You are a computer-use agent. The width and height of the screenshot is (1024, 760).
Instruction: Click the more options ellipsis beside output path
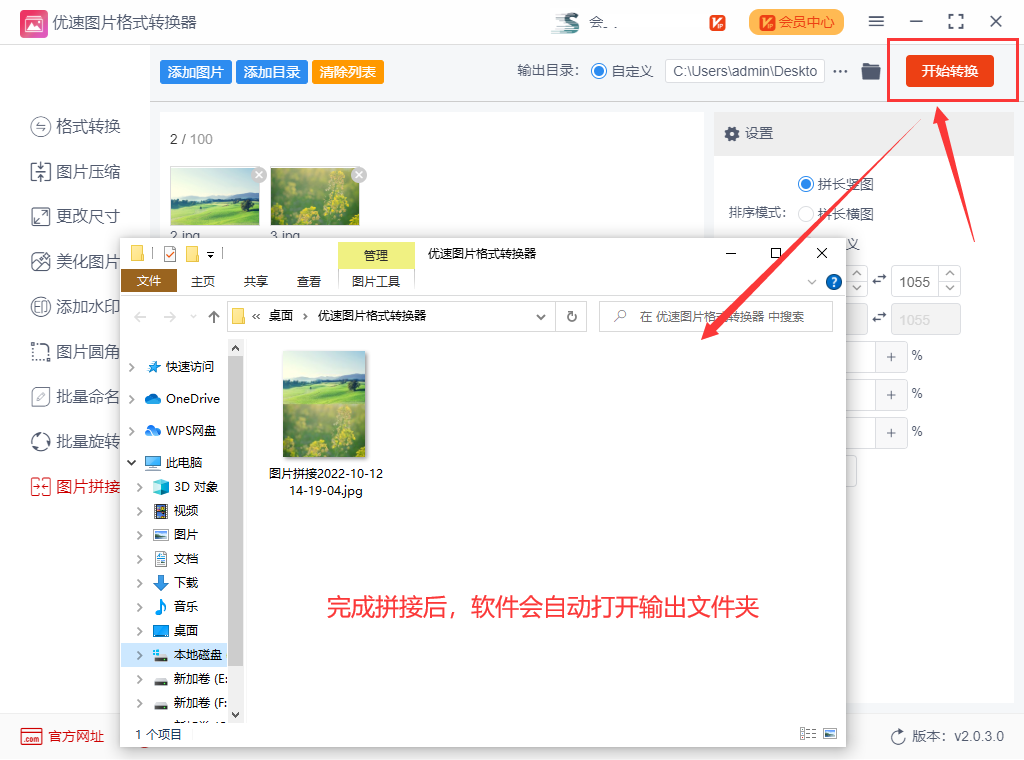pos(840,71)
